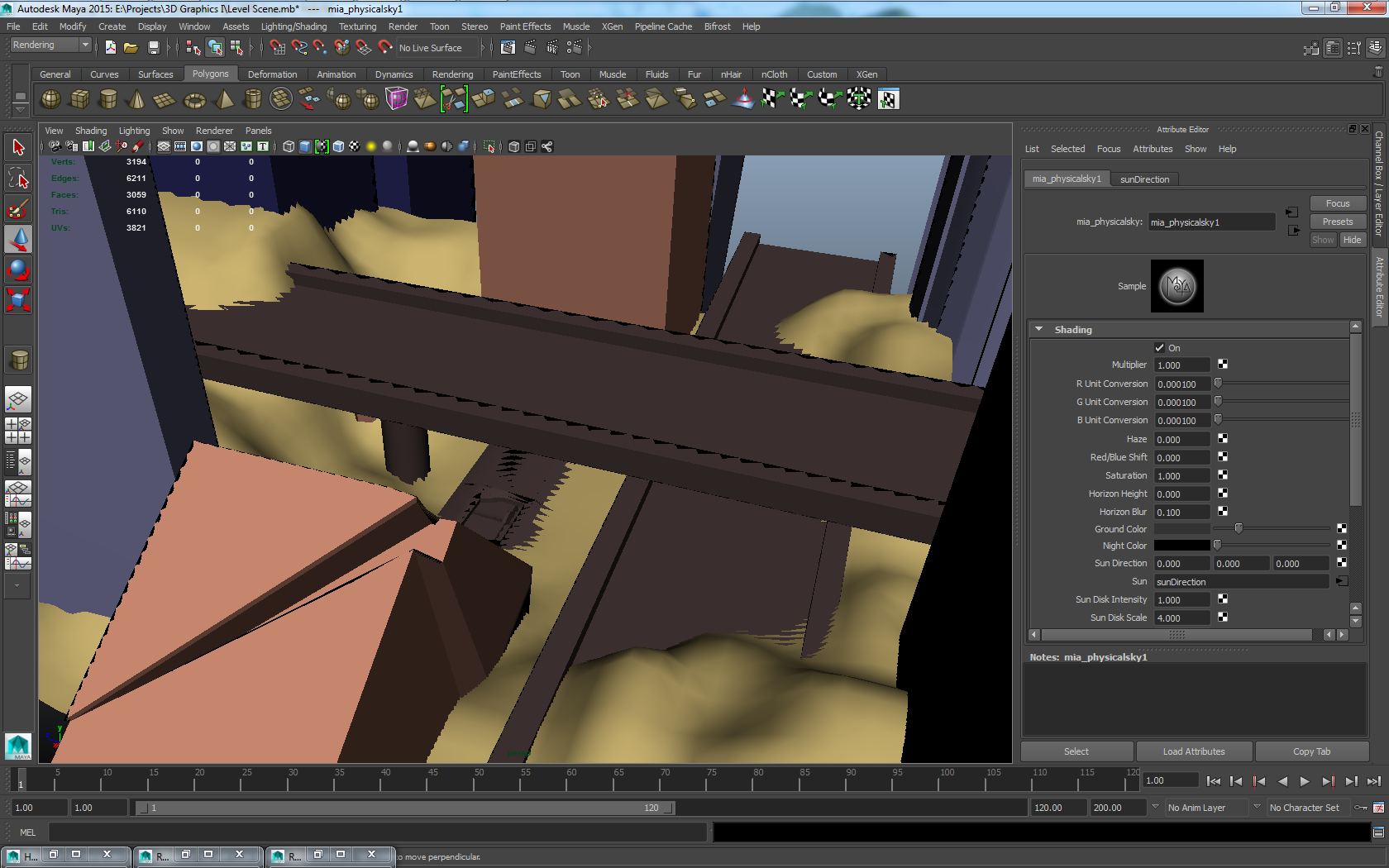1389x868 pixels.
Task: Collapse the Shading section in the Attribute Editor
Action: tap(1039, 329)
